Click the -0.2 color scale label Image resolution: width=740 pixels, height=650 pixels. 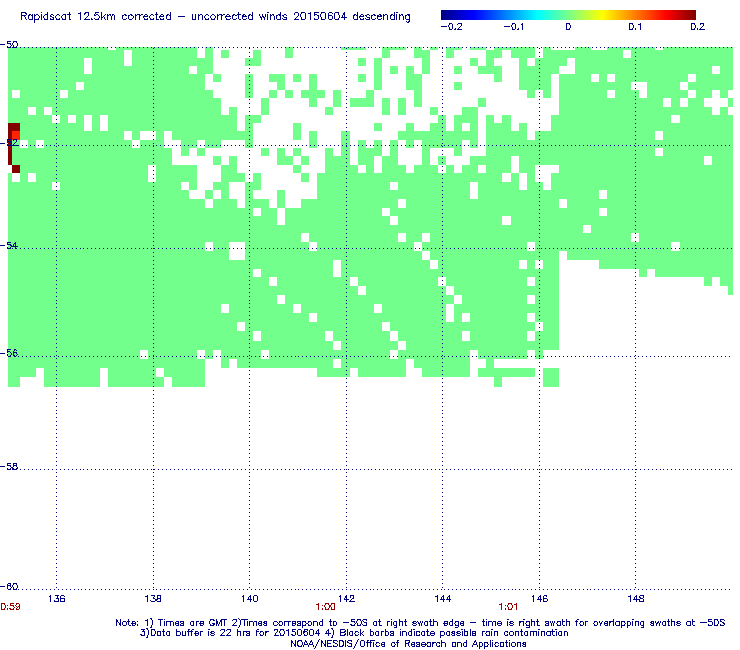click(451, 27)
